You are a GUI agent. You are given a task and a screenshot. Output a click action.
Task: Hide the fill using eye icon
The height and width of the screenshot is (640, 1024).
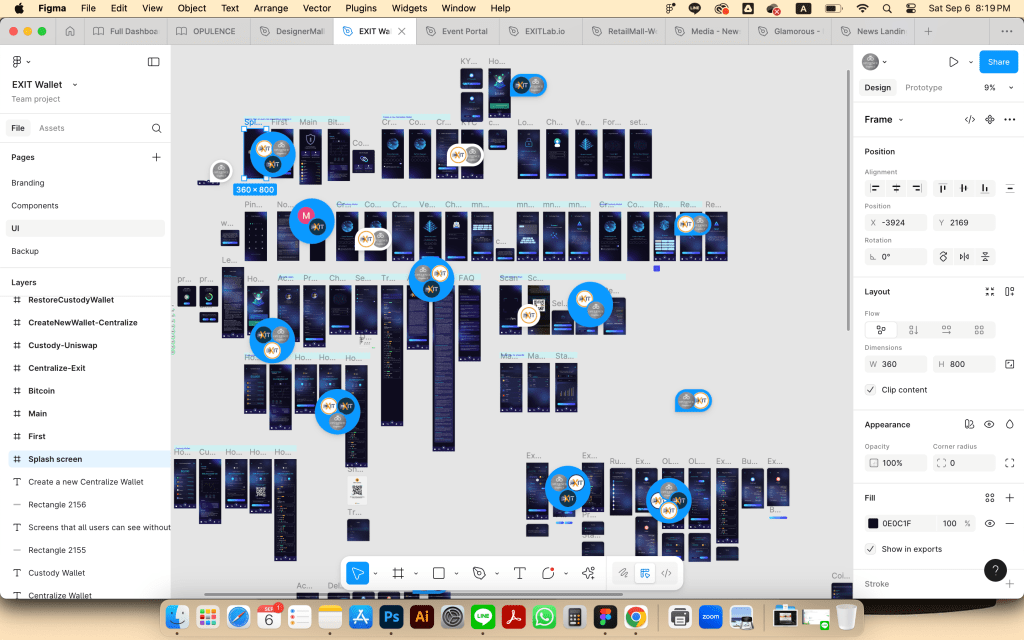[x=989, y=523]
